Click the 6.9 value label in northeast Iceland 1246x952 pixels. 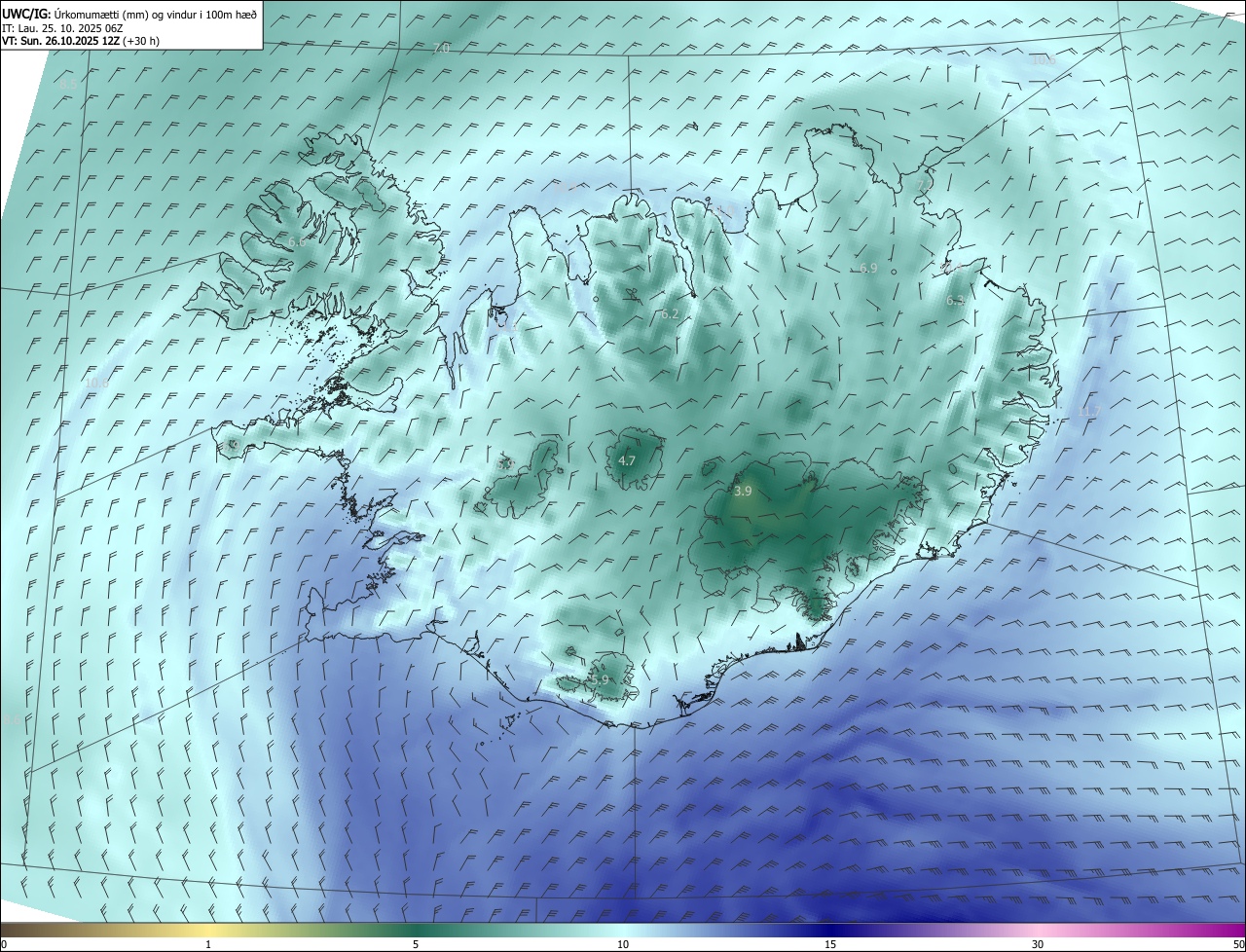click(x=868, y=268)
